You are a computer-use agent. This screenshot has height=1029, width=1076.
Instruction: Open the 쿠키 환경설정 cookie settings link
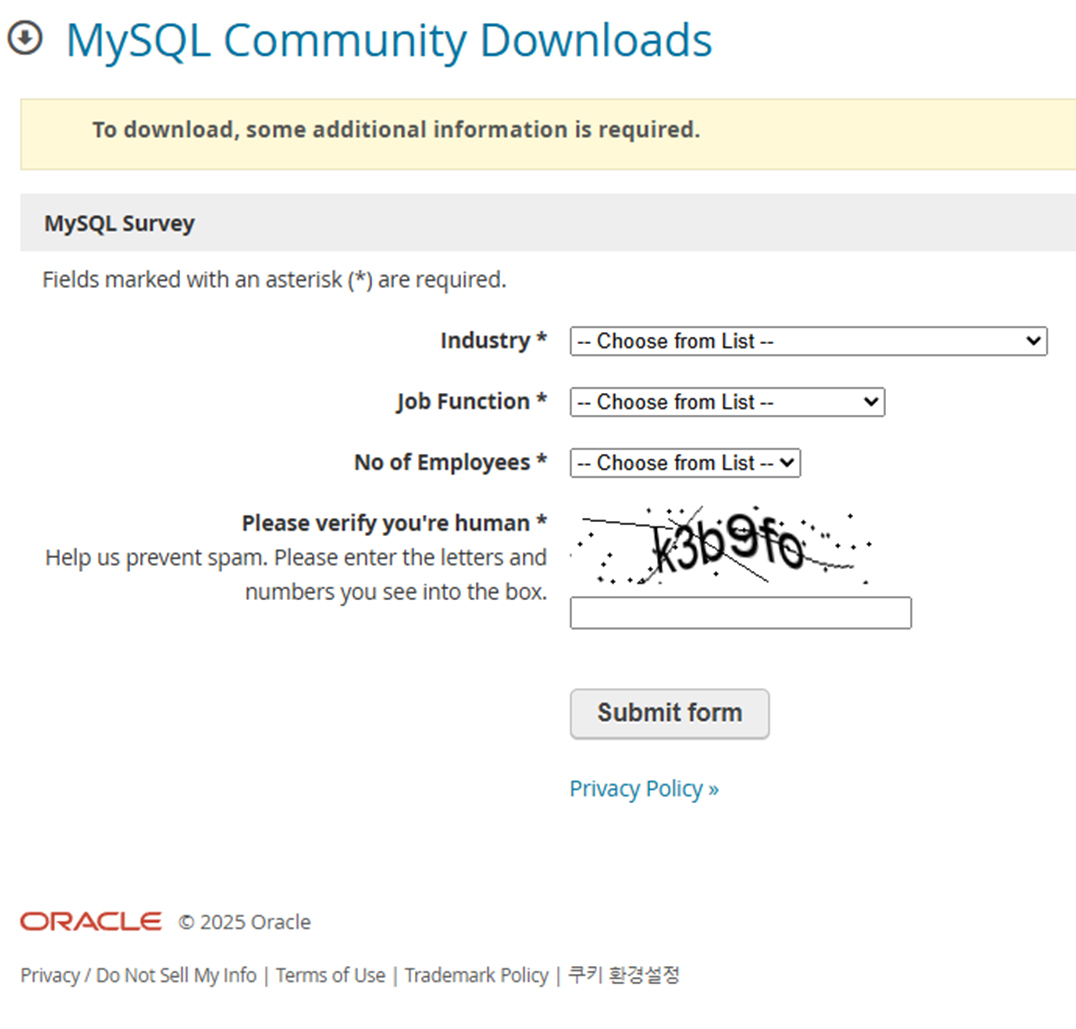[623, 974]
